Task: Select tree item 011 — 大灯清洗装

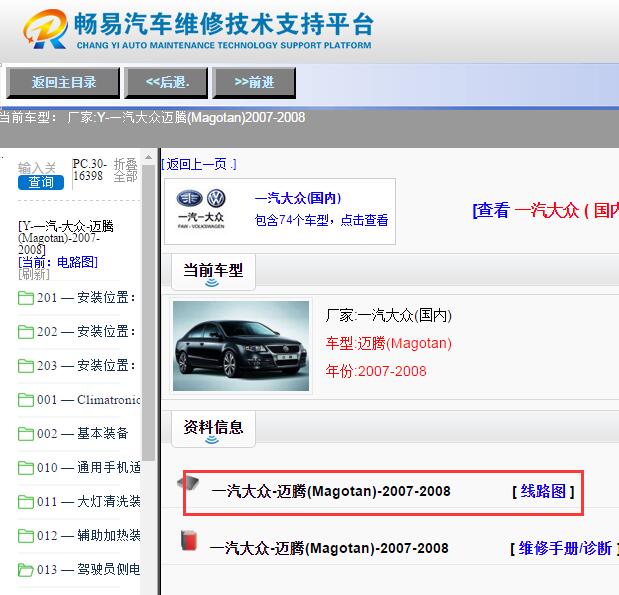Action: [89, 501]
